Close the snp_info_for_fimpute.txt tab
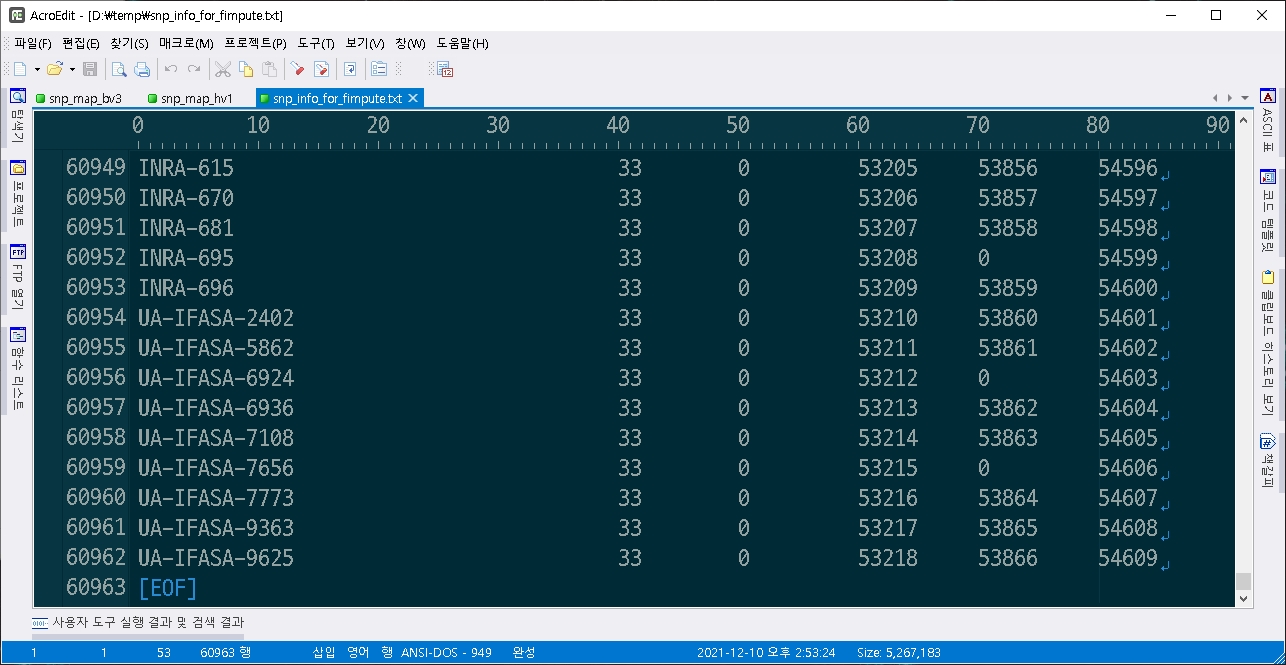This screenshot has height=665, width=1286. point(413,98)
